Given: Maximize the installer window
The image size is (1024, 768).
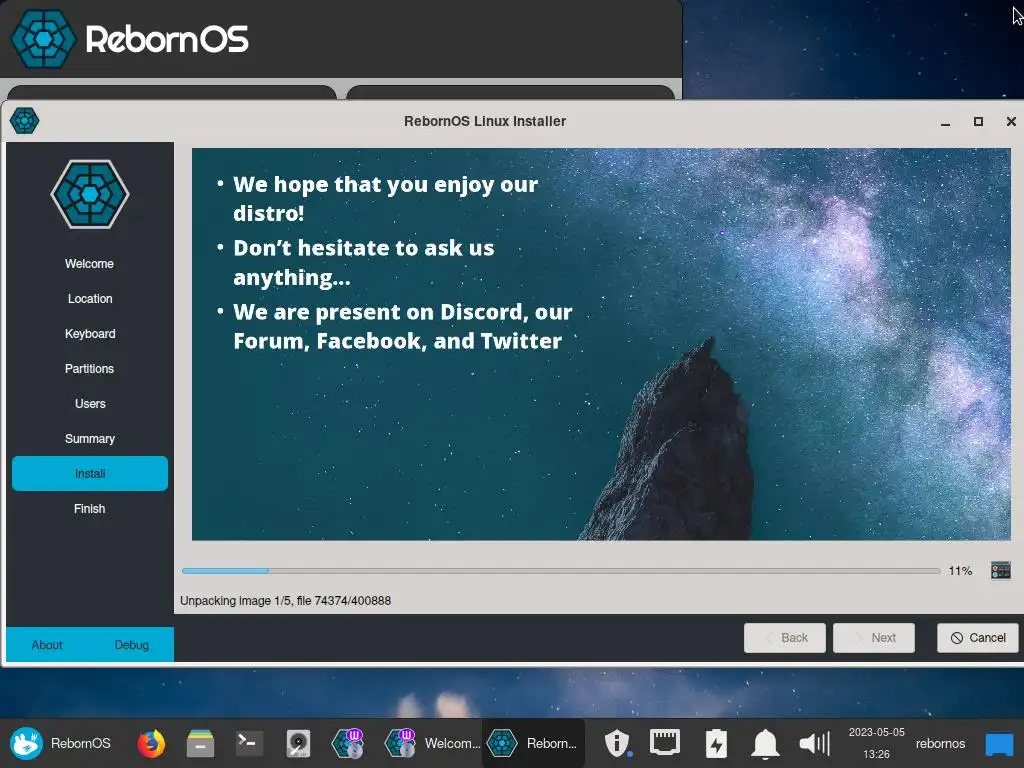Looking at the screenshot, I should click(978, 121).
